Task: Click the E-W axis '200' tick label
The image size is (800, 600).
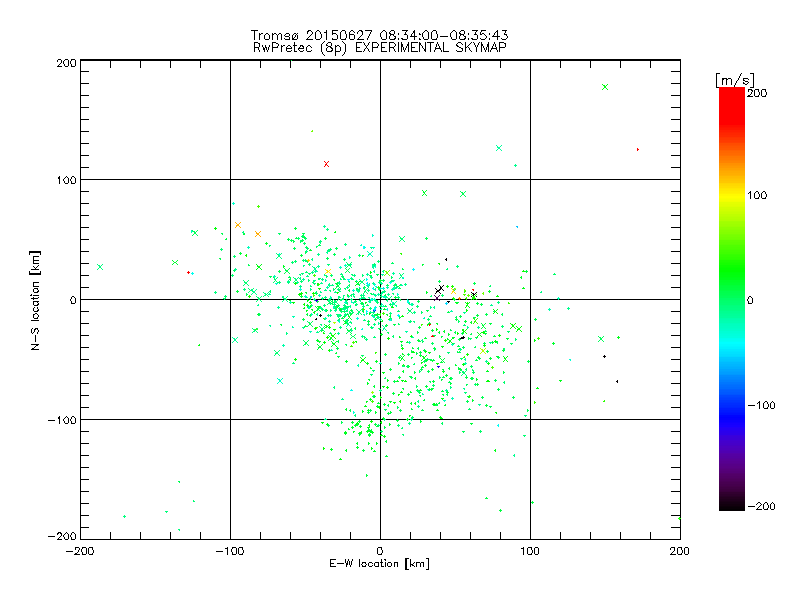Action: coord(680,551)
